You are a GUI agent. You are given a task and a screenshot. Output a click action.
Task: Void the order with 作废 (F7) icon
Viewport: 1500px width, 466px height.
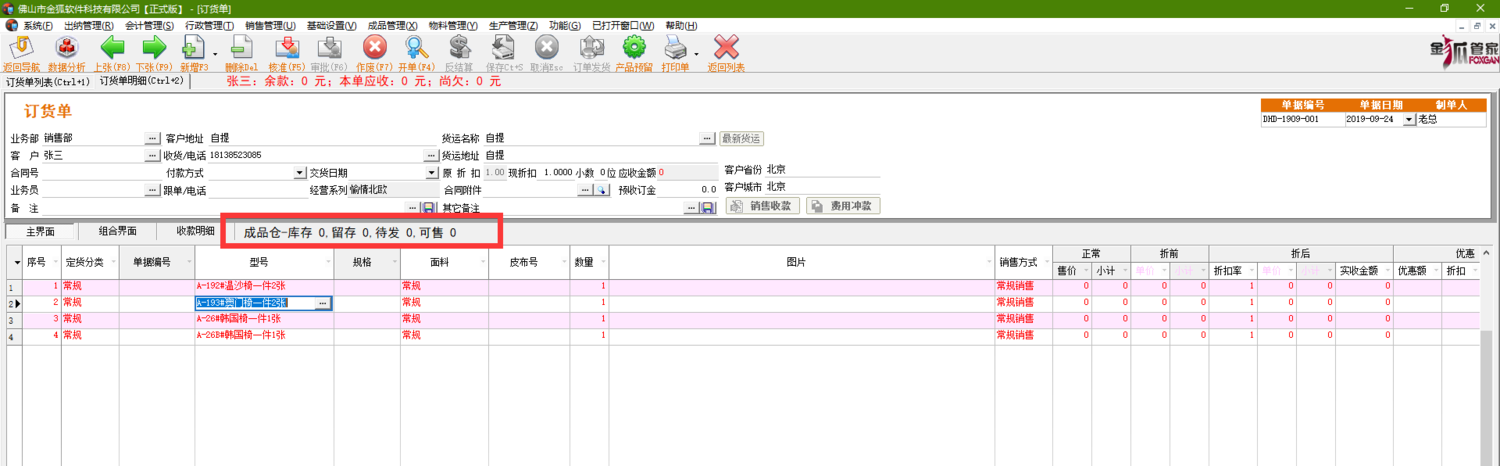374,48
